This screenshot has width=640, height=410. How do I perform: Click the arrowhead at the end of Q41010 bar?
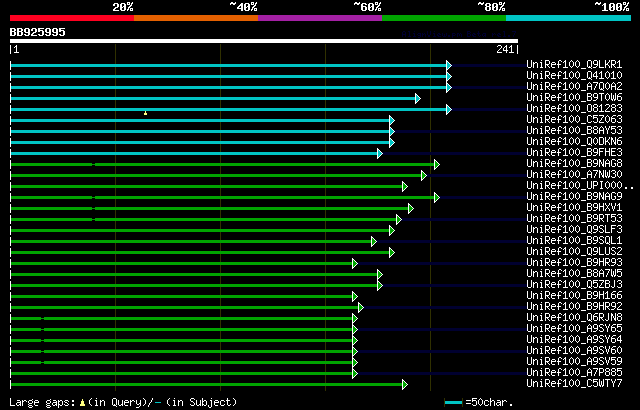449,76
